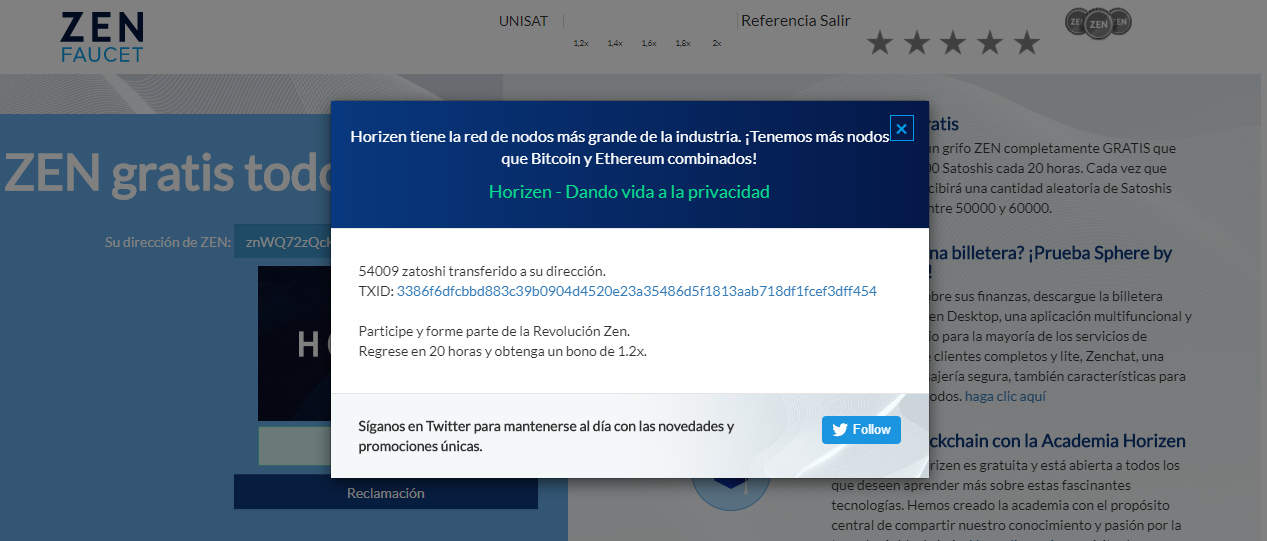The image size is (1267, 541).
Task: Follow Horizen with the Twitter Follow button
Action: pos(861,429)
